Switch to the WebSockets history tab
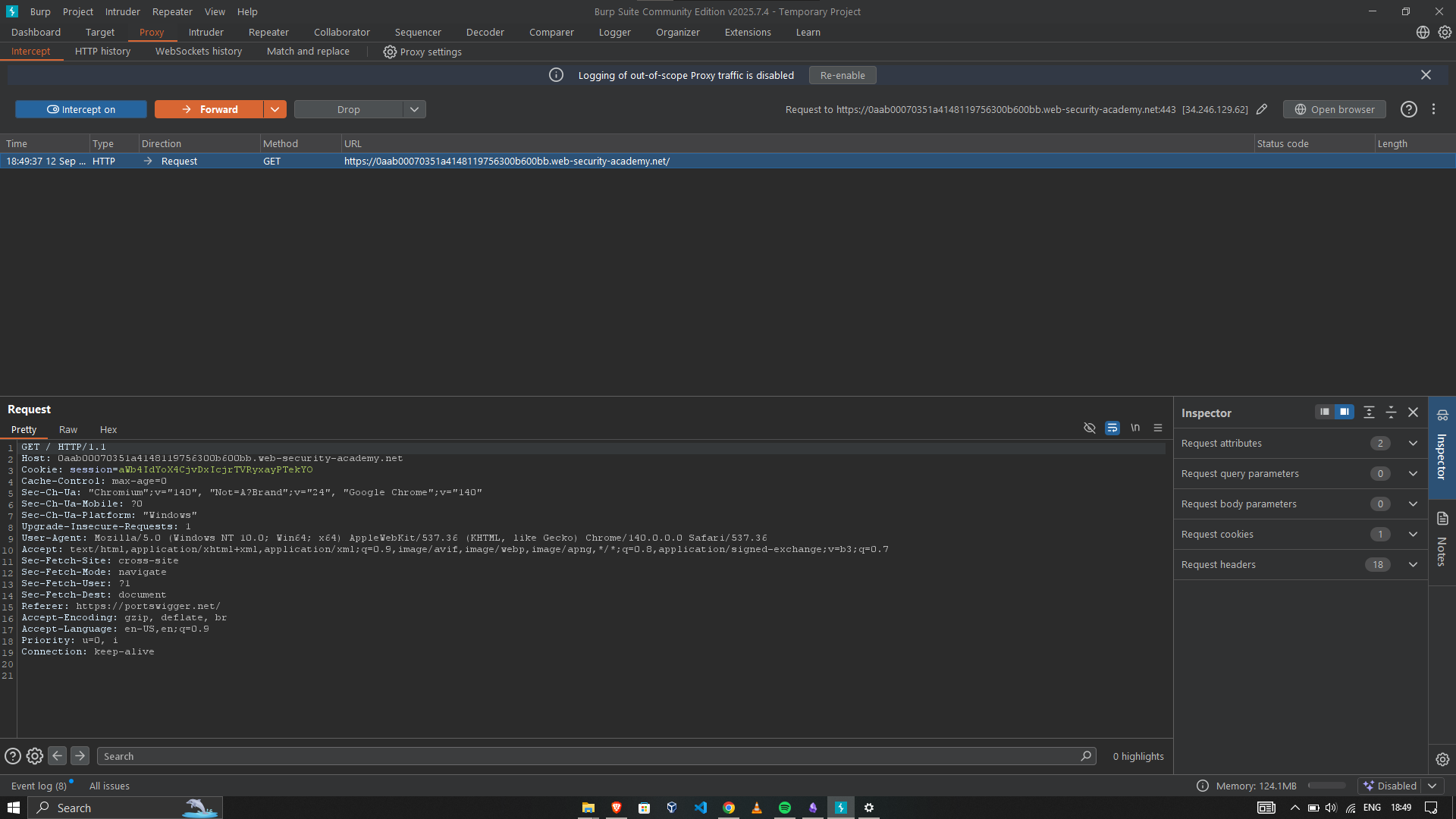 point(199,52)
